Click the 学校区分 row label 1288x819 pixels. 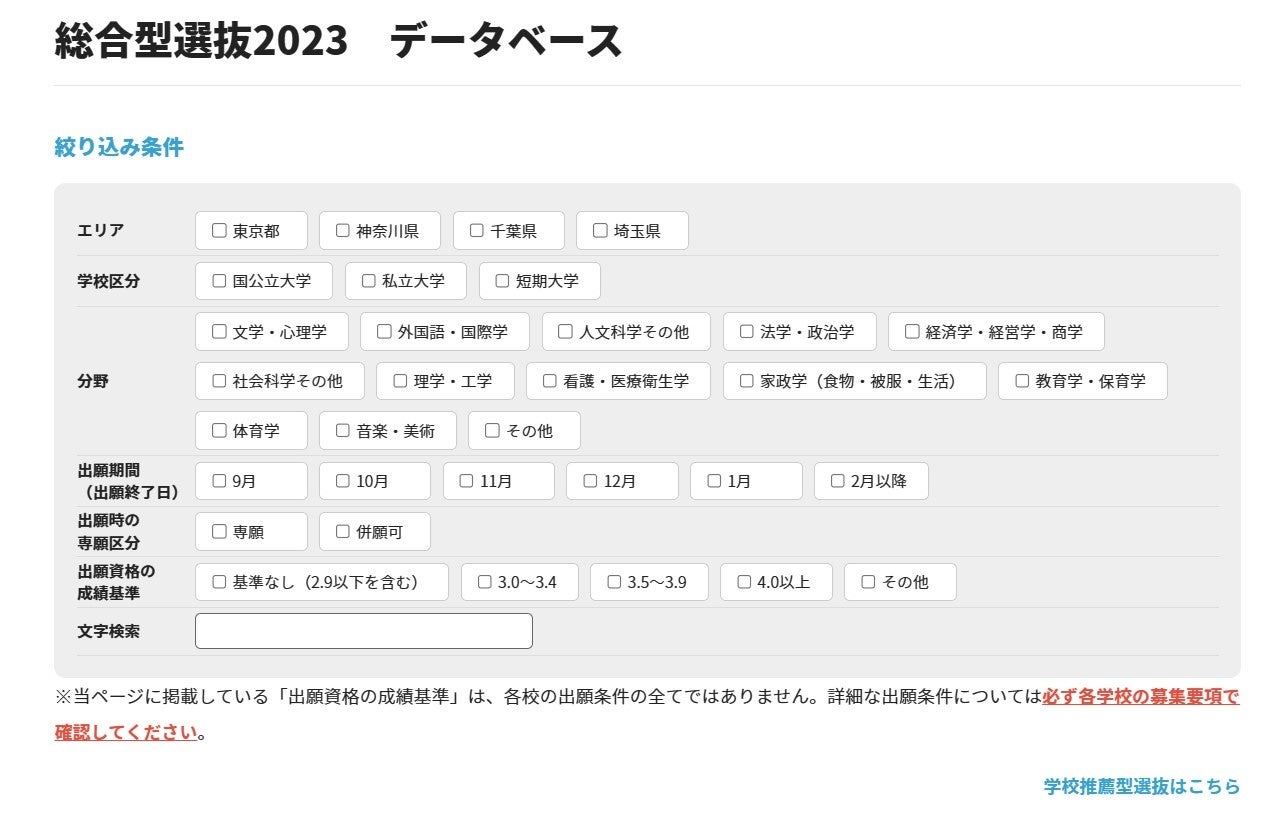tap(109, 281)
